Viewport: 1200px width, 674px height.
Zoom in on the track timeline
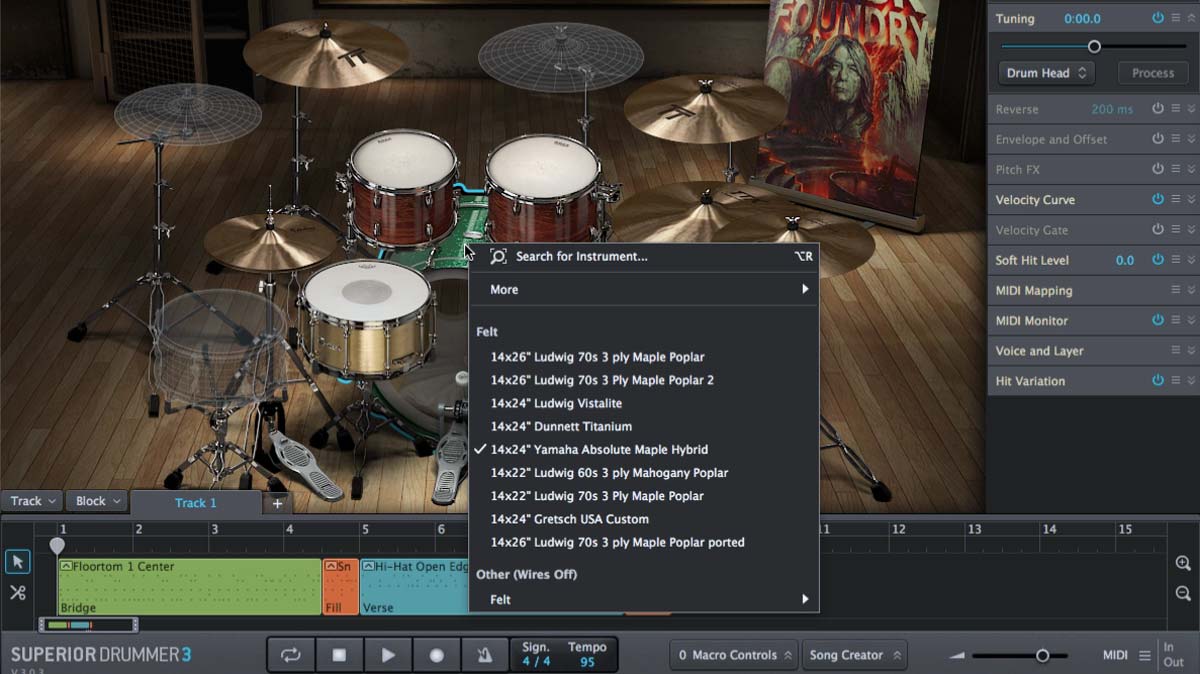[1183, 564]
